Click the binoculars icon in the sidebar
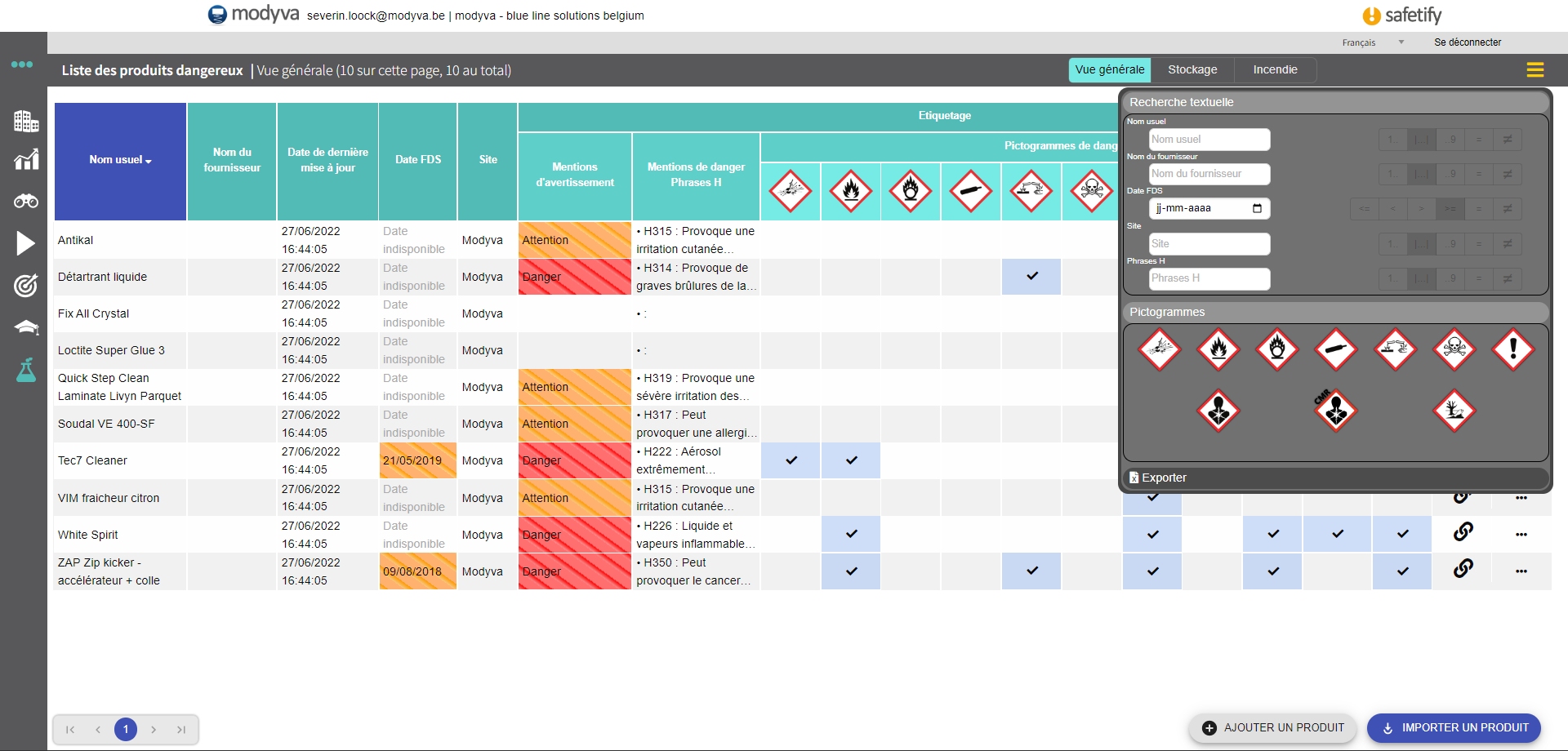Viewport: 1568px width, 751px height. pyautogui.click(x=26, y=201)
